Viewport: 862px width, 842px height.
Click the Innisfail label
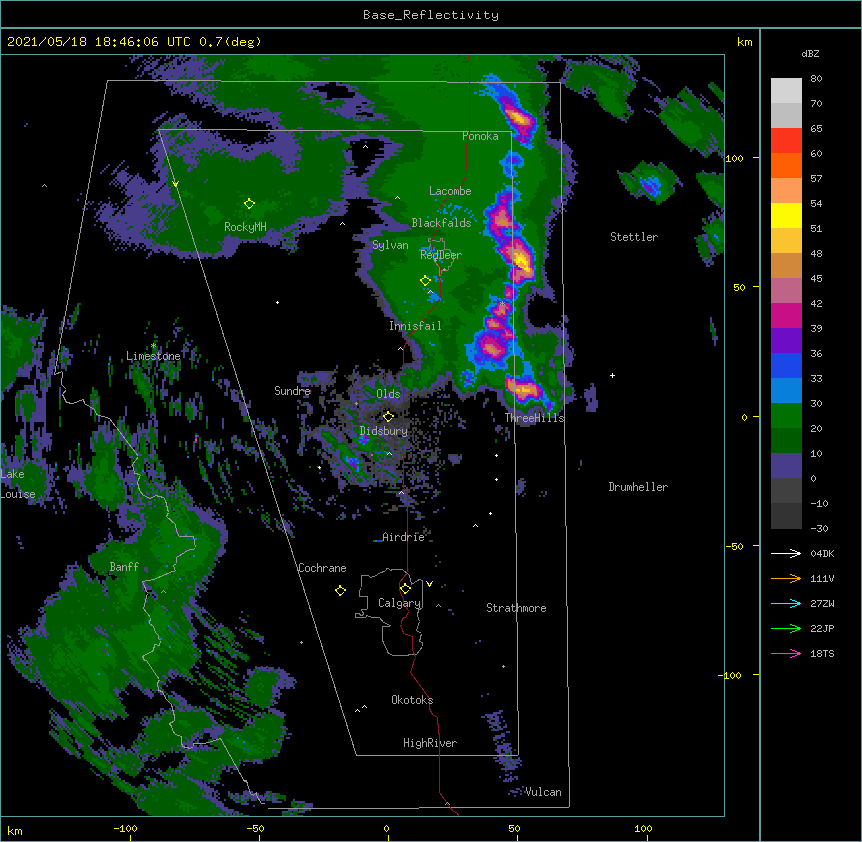[415, 326]
